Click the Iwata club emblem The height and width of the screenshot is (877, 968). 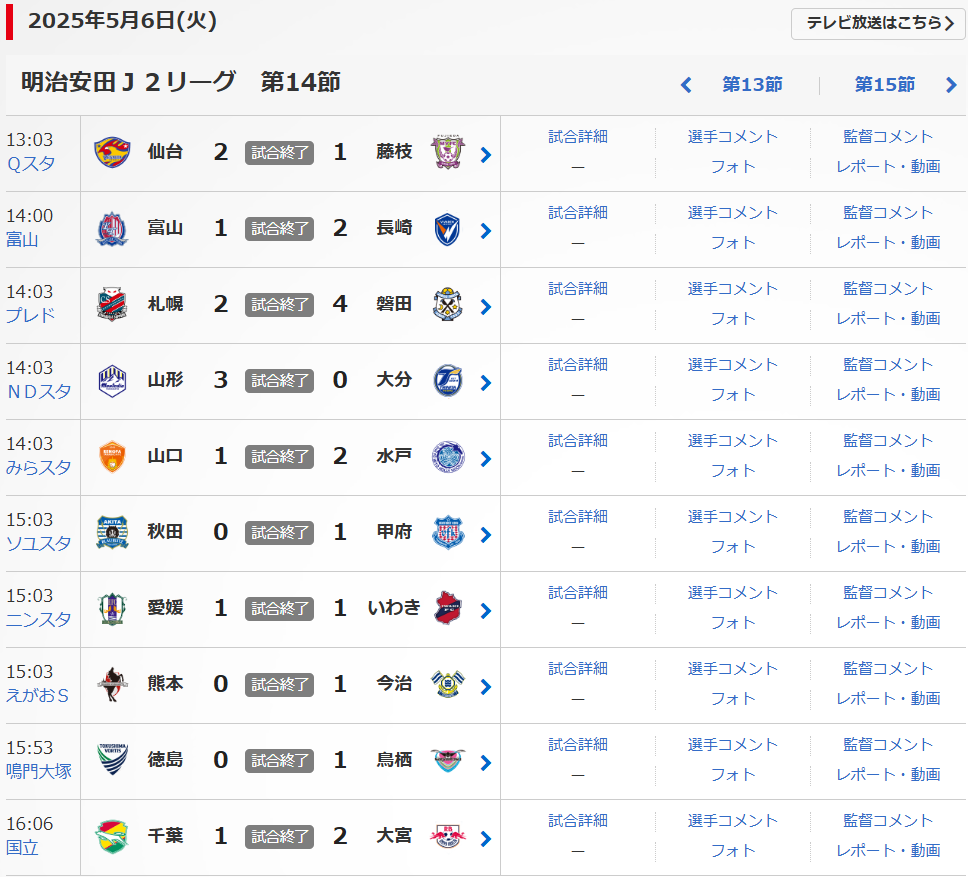(x=447, y=305)
